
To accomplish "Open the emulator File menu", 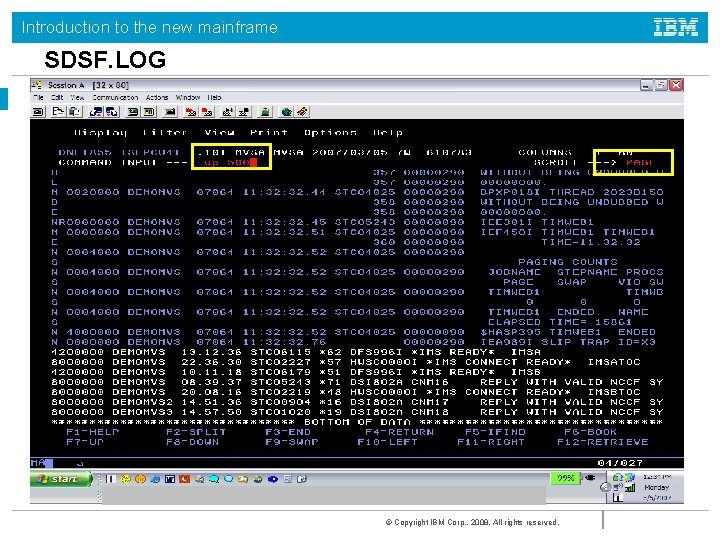I will 39,97.
